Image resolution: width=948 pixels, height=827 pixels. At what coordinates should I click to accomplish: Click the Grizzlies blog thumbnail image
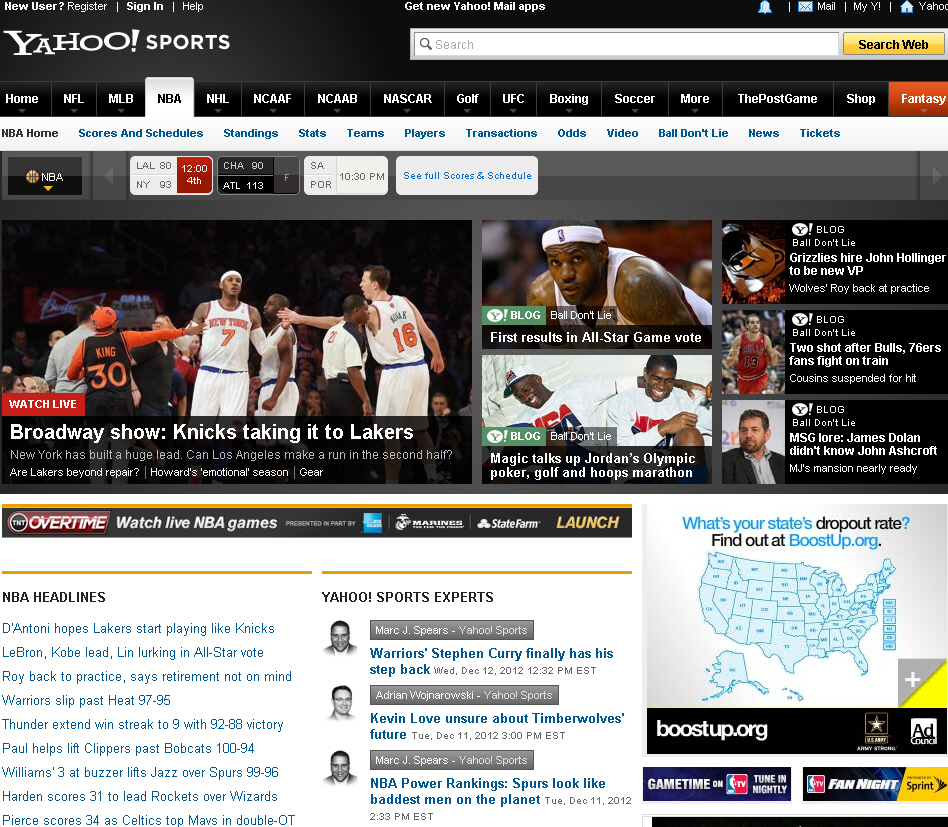[x=753, y=262]
